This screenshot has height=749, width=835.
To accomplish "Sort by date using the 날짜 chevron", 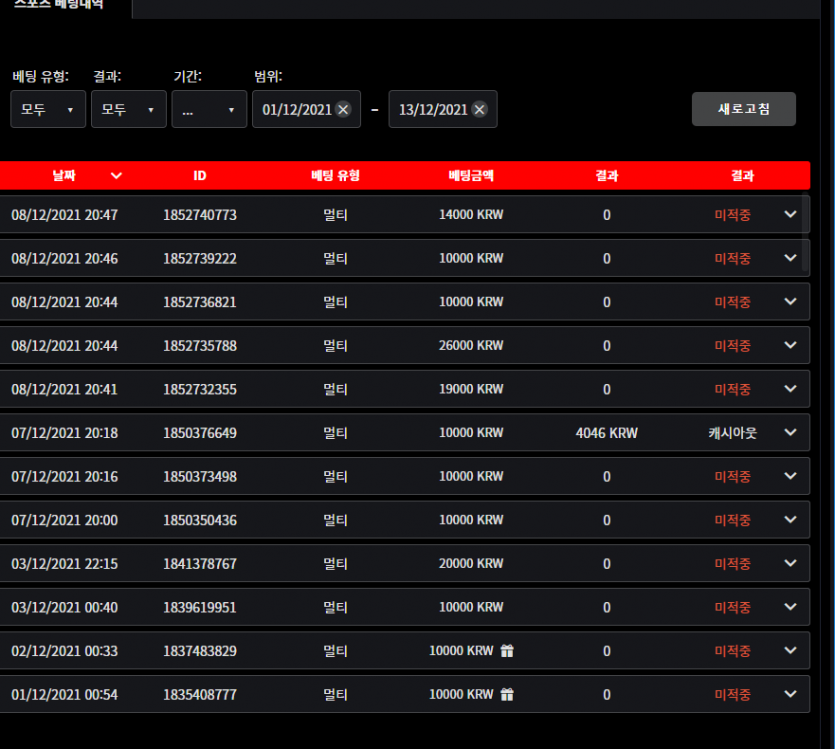I will coord(116,176).
